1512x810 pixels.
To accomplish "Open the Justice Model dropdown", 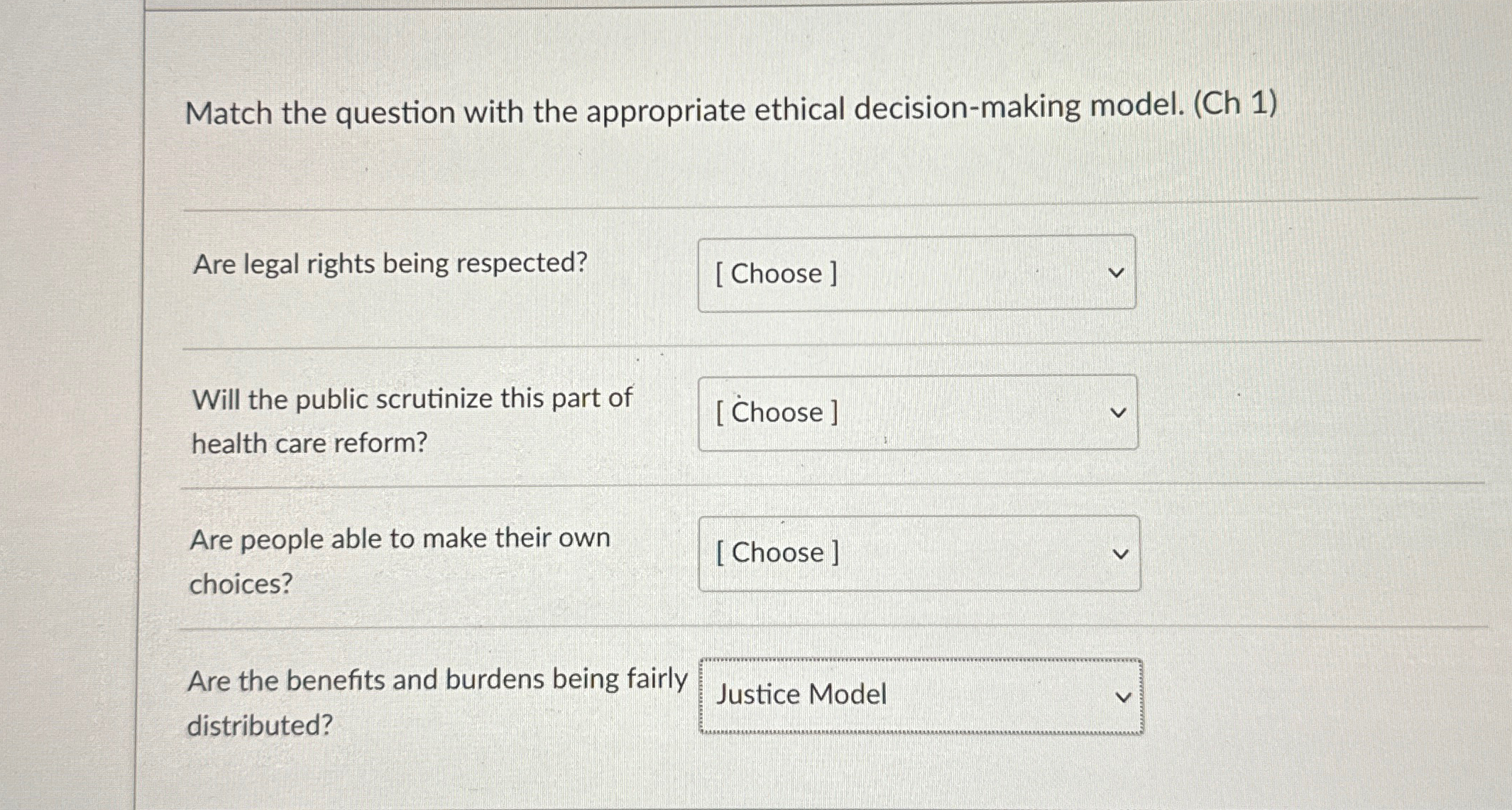I will tap(921, 696).
